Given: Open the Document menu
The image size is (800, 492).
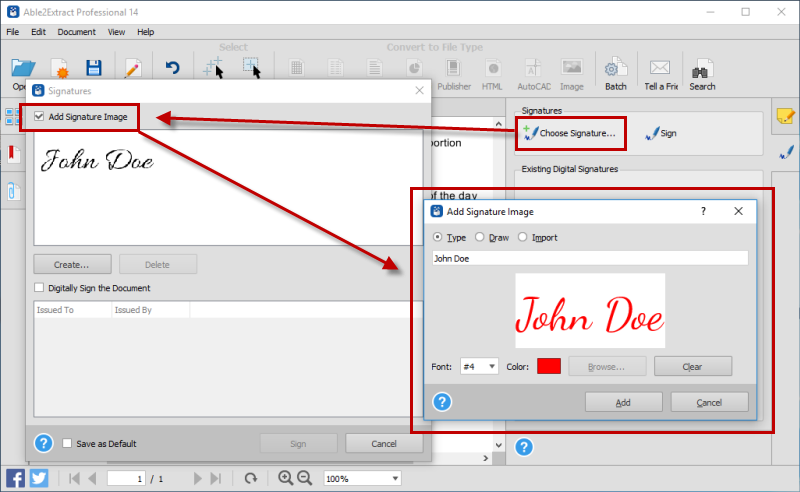Looking at the screenshot, I should coord(77,32).
